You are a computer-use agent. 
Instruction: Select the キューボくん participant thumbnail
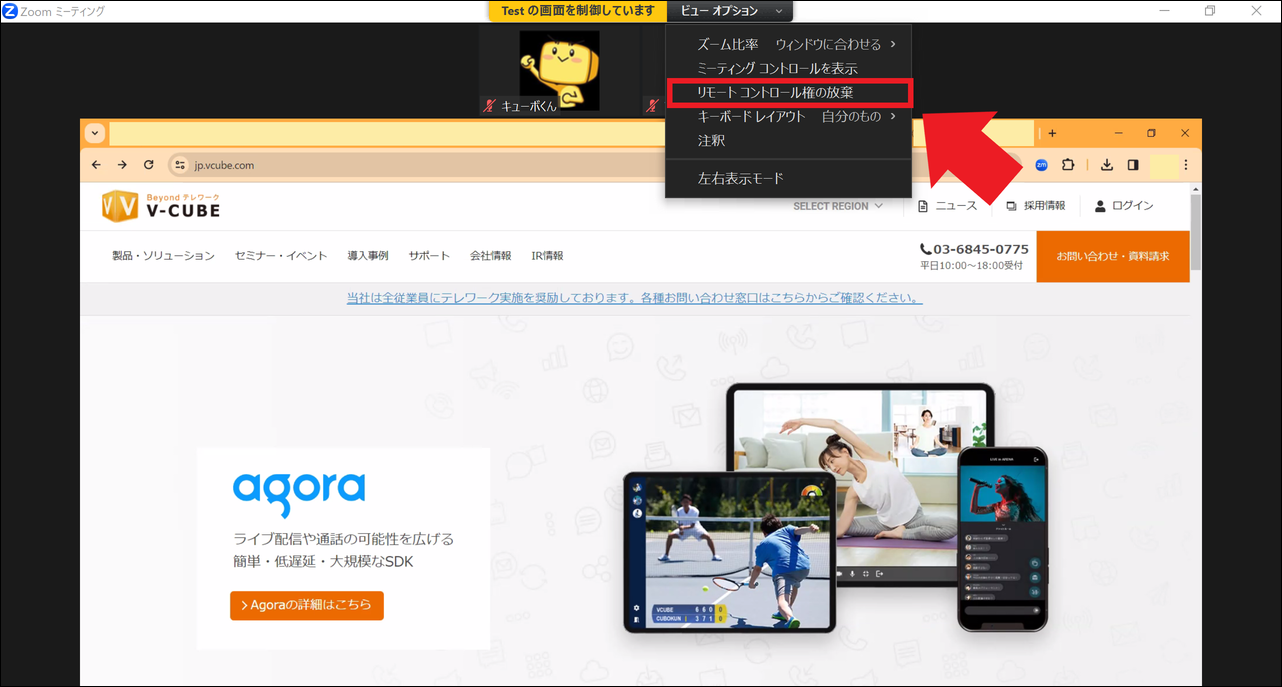click(x=559, y=71)
